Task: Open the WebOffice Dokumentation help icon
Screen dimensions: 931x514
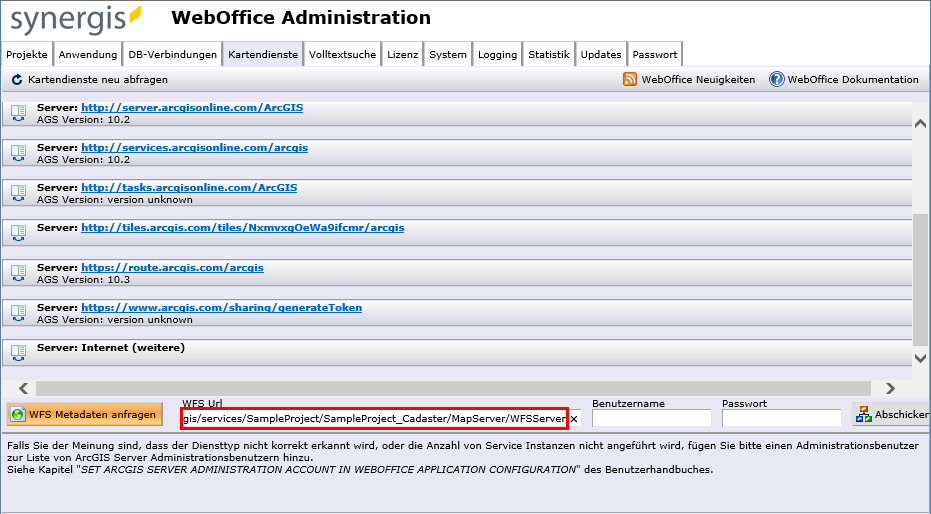Action: coord(777,79)
